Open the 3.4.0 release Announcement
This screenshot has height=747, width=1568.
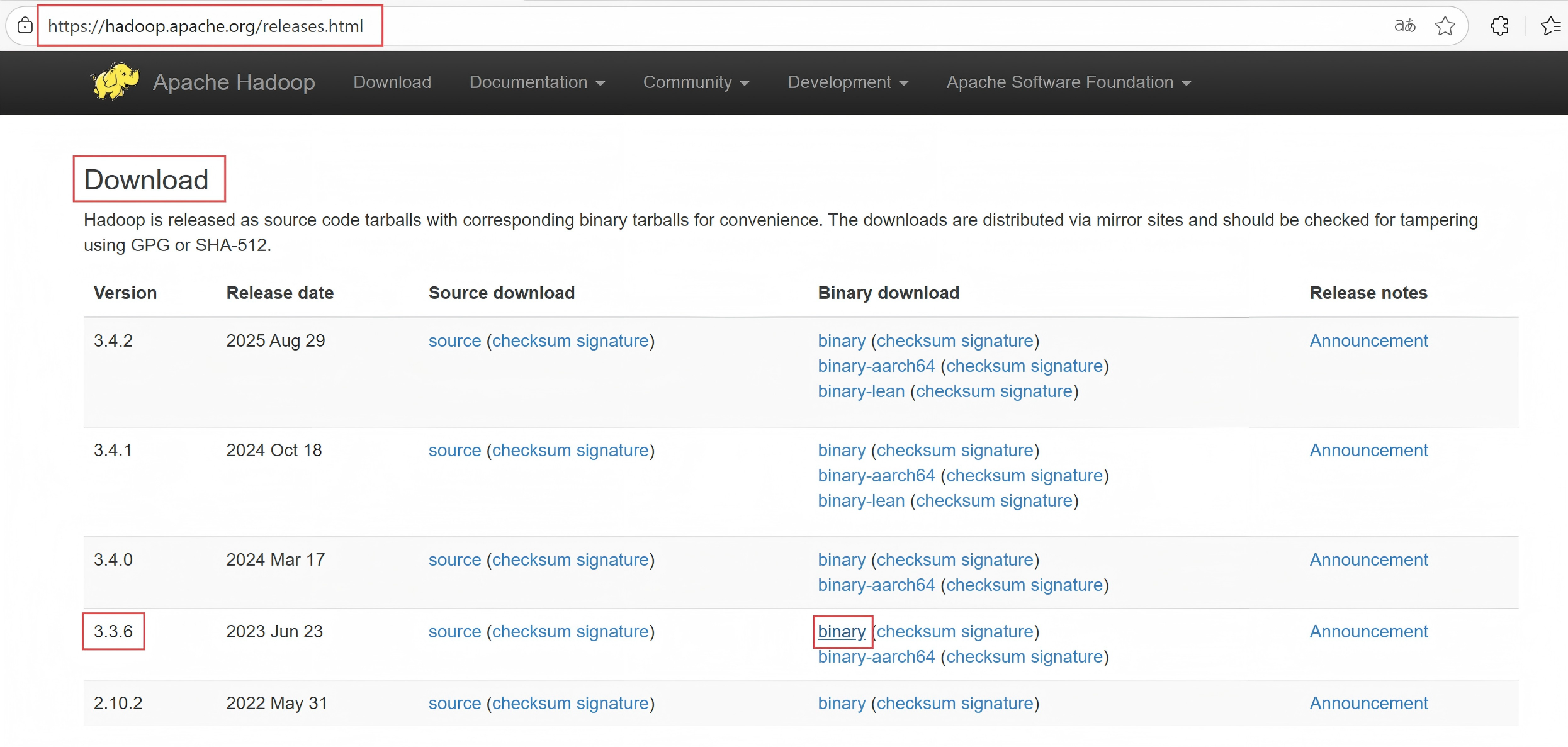1368,559
